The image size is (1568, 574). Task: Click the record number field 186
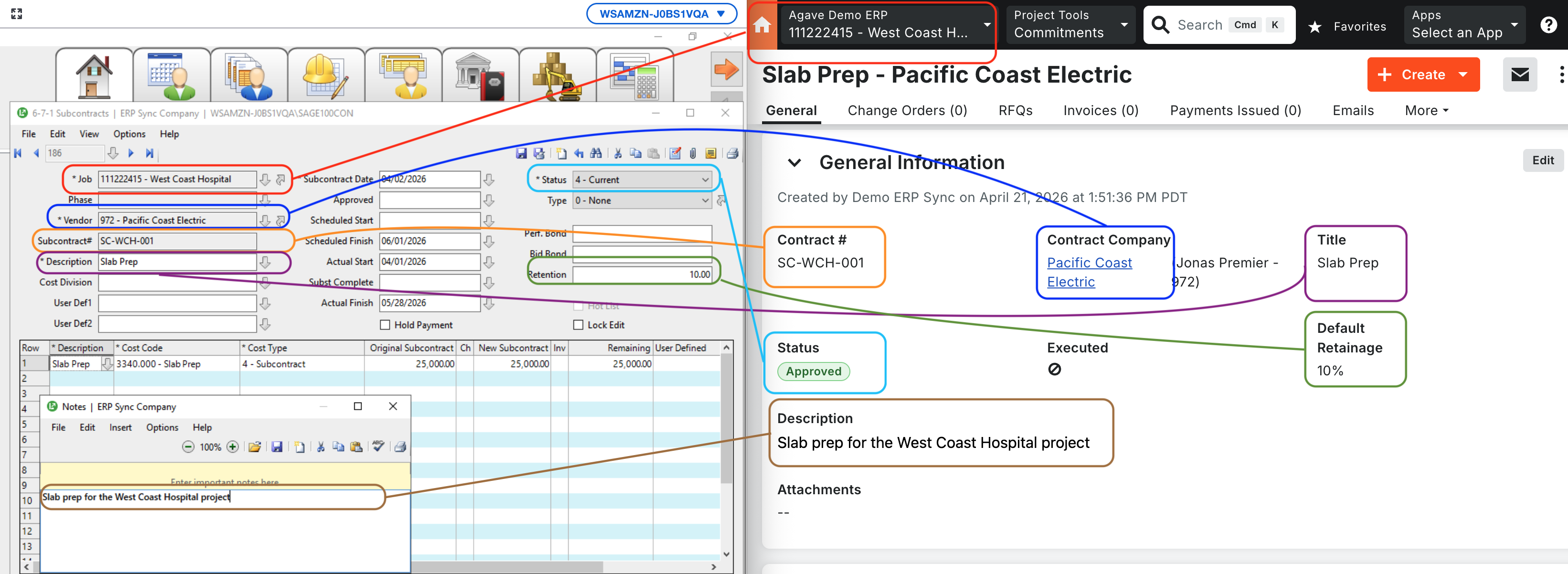click(x=75, y=153)
